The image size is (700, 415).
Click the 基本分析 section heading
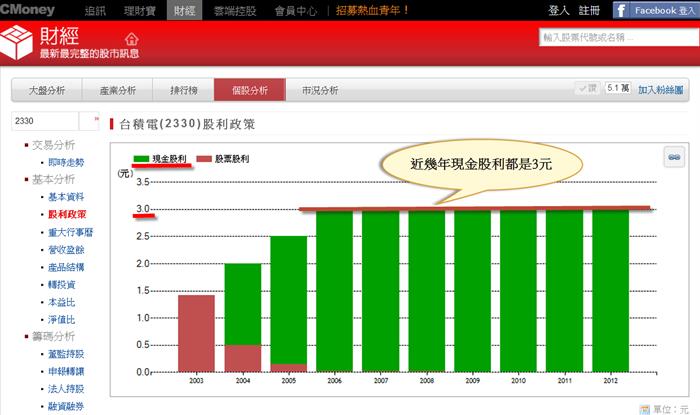click(x=53, y=179)
